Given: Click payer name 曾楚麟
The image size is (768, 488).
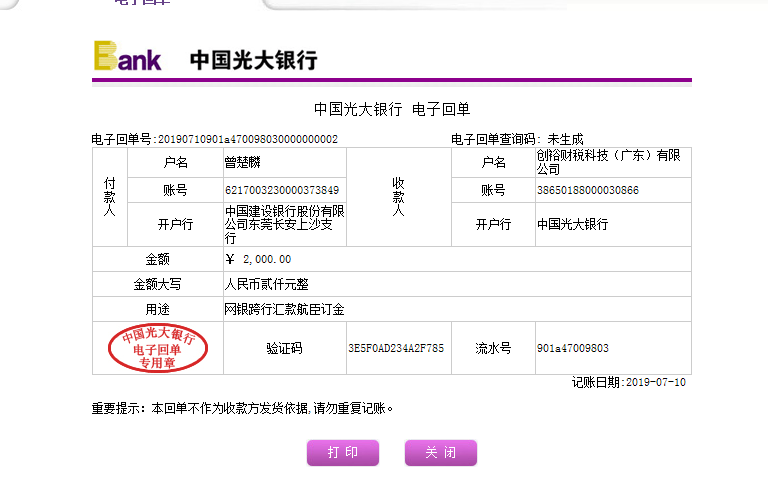Looking at the screenshot, I should pos(242,162).
